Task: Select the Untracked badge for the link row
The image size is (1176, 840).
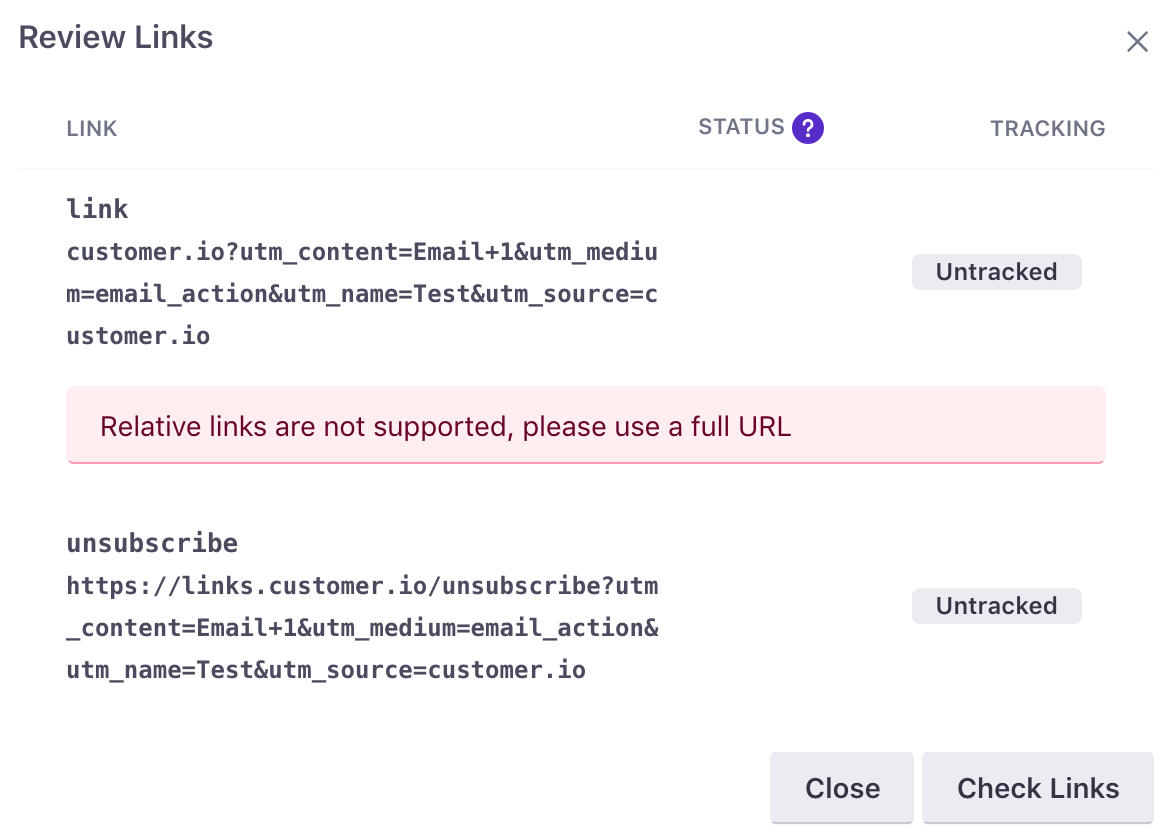Action: (997, 272)
